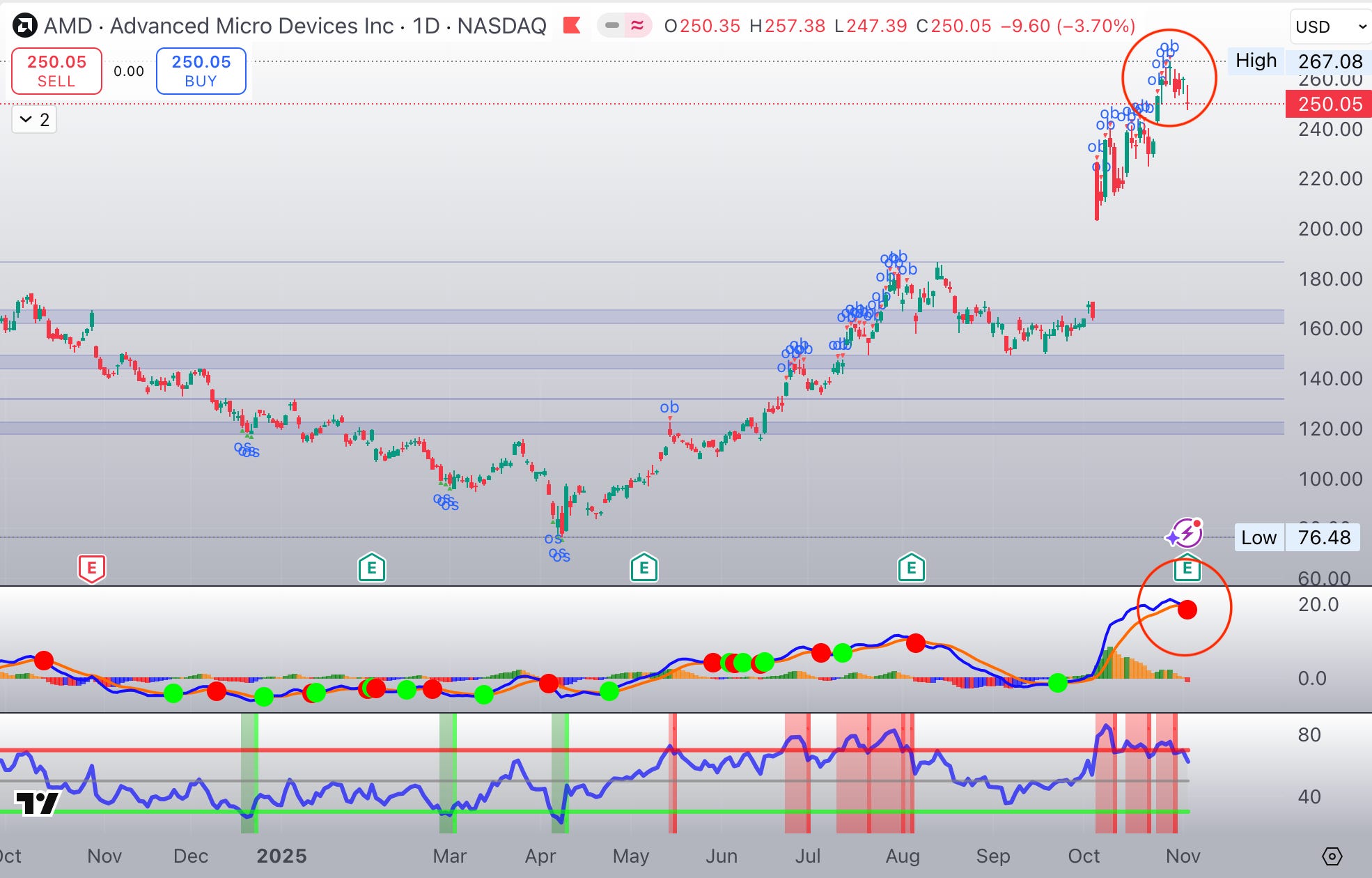The image size is (1372, 878).
Task: Expand the collapsed indicators legend showing 2
Action: coord(34,120)
